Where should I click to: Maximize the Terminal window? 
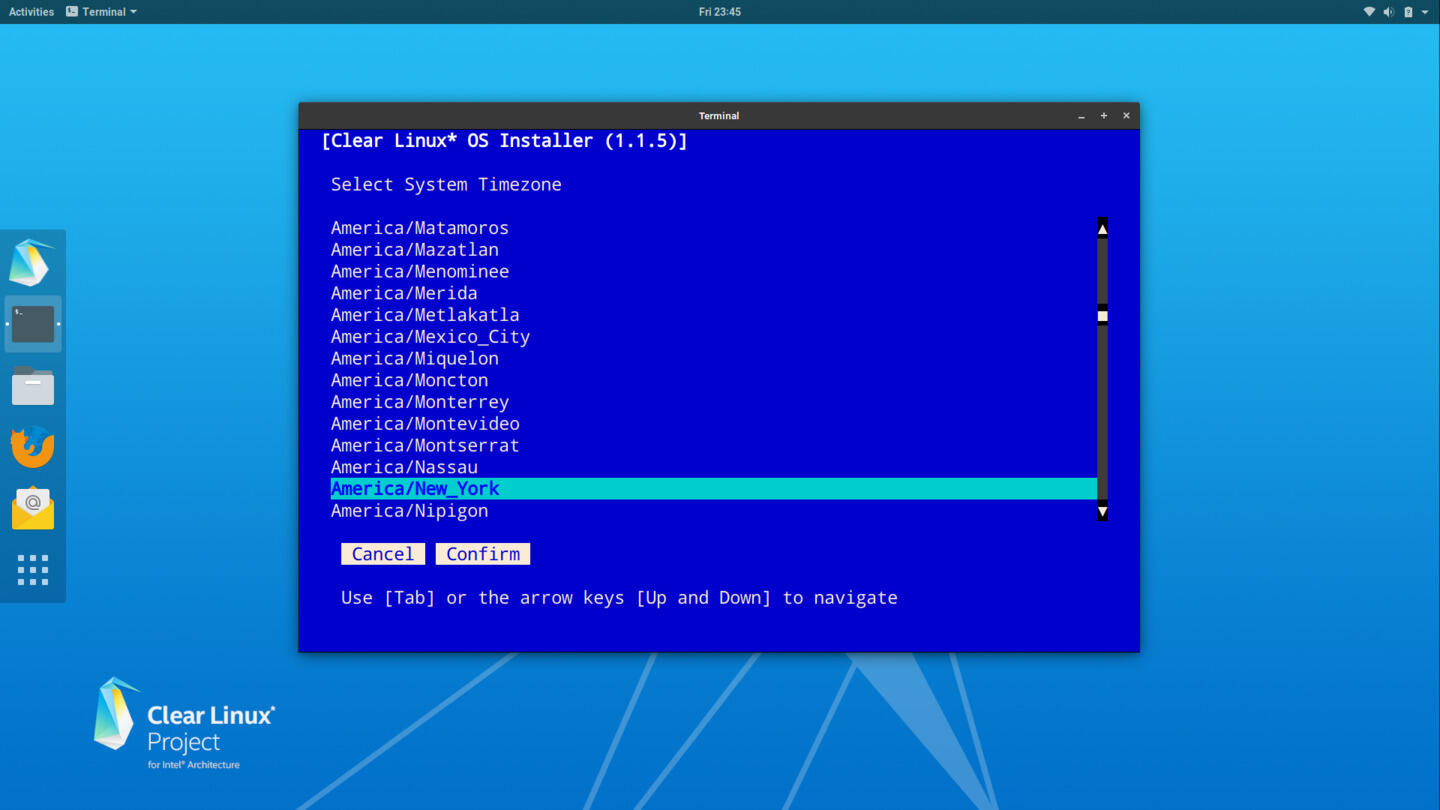tap(1104, 116)
